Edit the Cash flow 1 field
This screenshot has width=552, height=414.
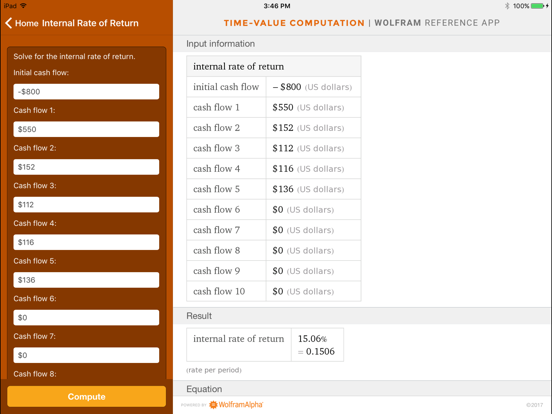click(x=86, y=129)
